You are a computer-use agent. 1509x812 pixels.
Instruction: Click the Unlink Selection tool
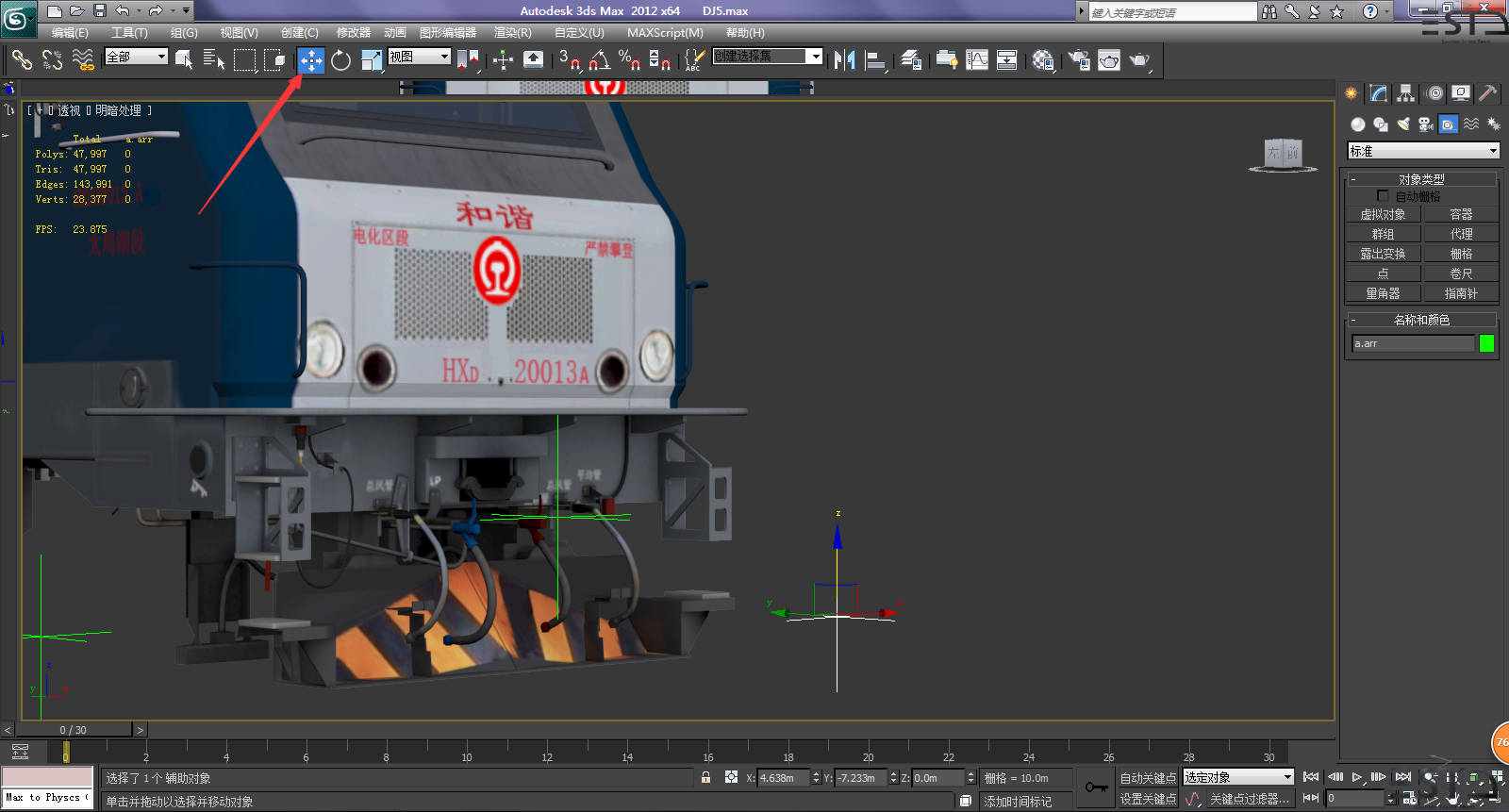52,60
